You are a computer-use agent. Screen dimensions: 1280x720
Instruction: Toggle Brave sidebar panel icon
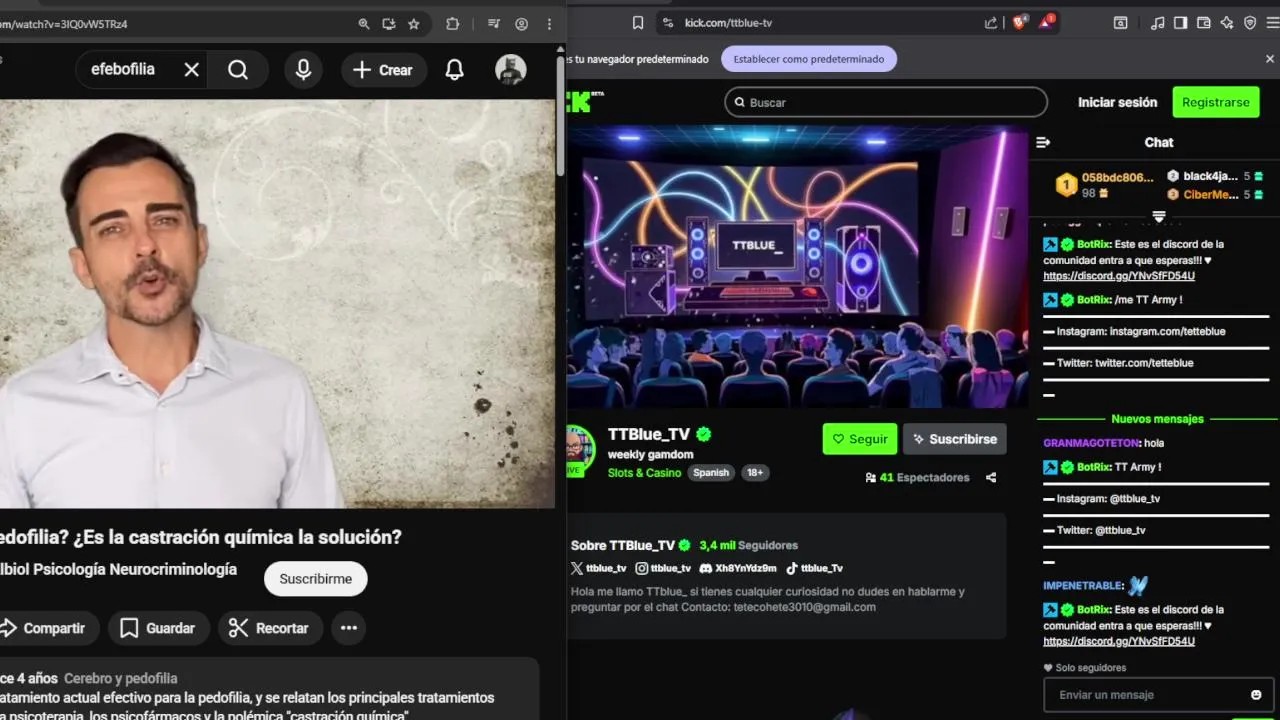tap(1181, 23)
